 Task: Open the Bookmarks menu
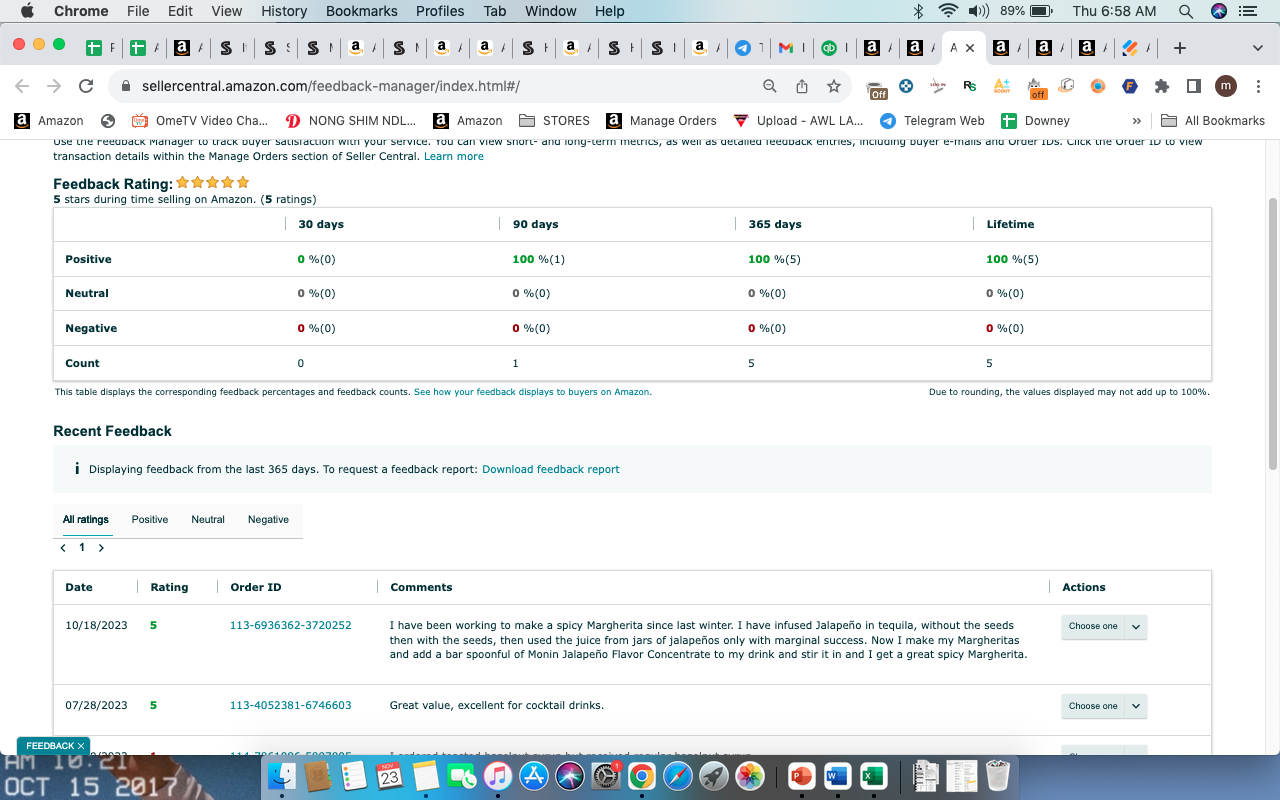point(362,11)
